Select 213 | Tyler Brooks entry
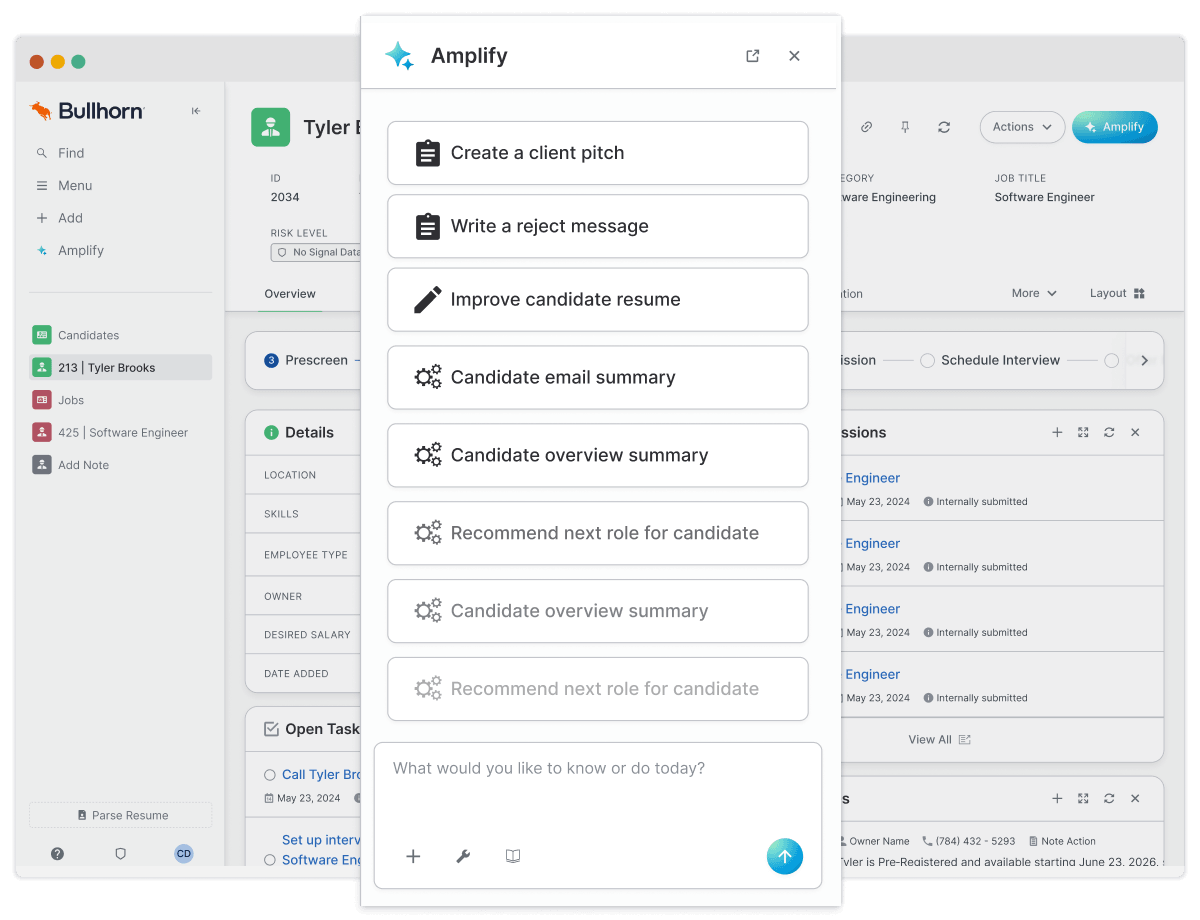Screen dimensions: 1200x920 click(121, 367)
